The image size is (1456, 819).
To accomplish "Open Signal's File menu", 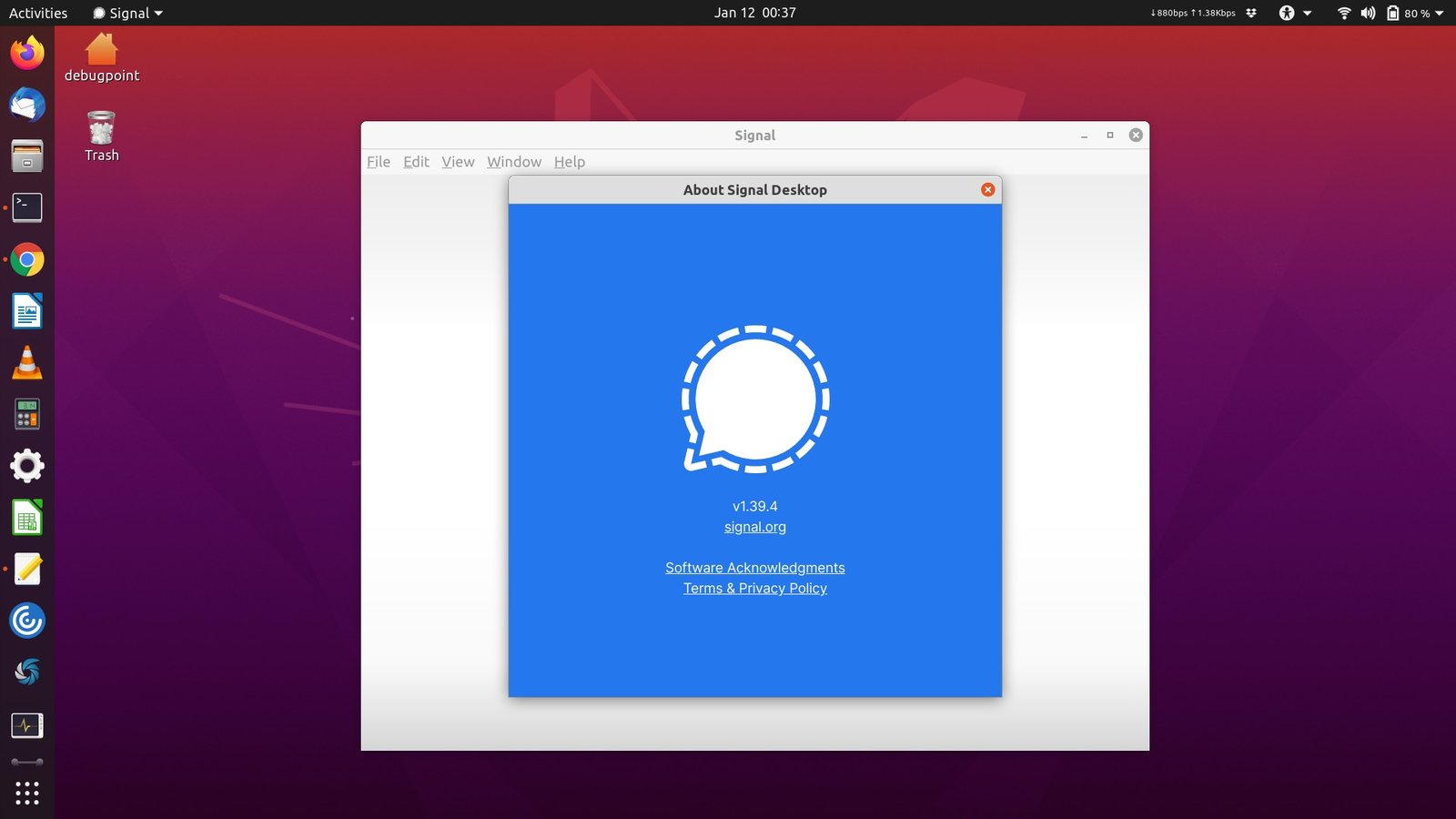I will (378, 161).
